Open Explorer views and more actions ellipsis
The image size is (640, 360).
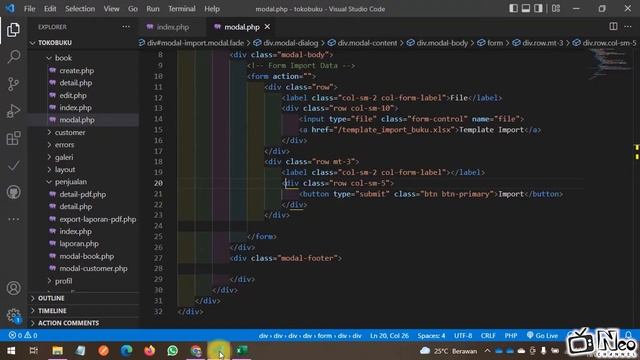(x=126, y=27)
